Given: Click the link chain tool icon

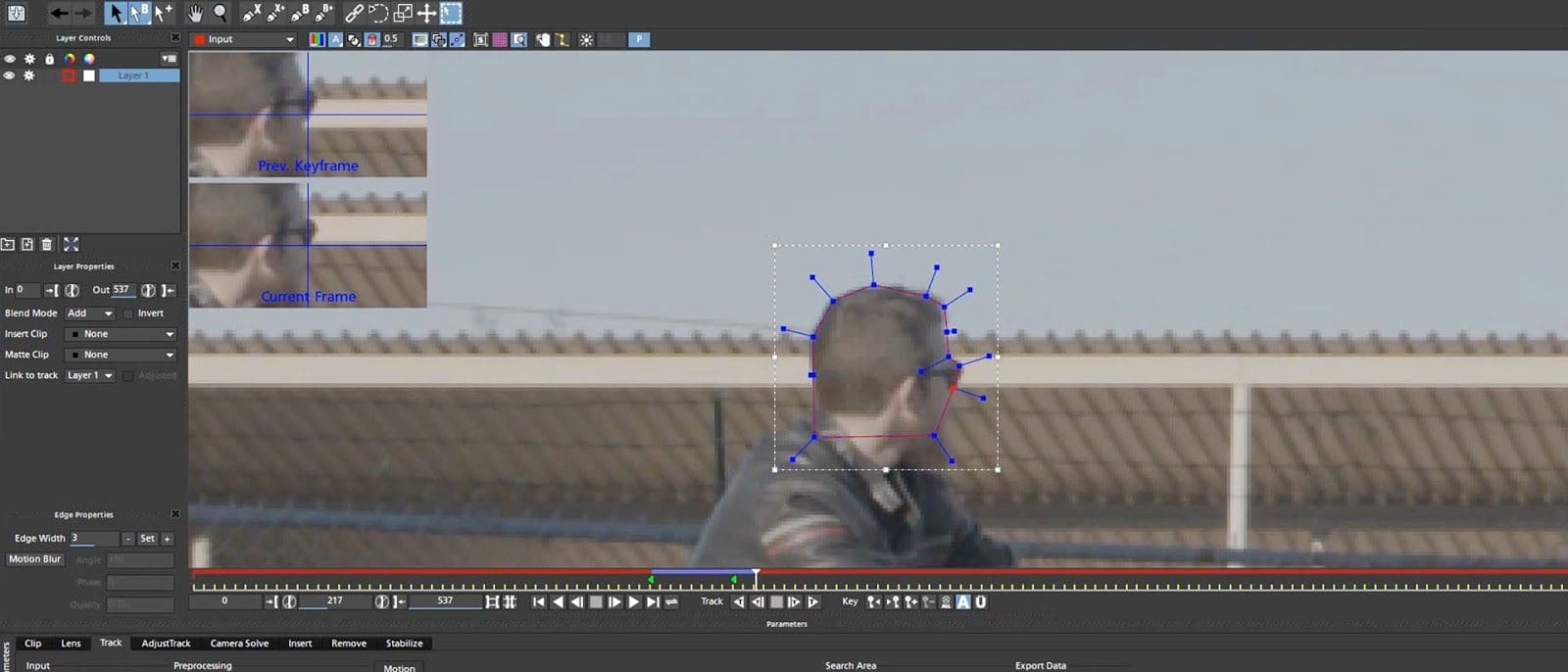Looking at the screenshot, I should click(x=354, y=13).
